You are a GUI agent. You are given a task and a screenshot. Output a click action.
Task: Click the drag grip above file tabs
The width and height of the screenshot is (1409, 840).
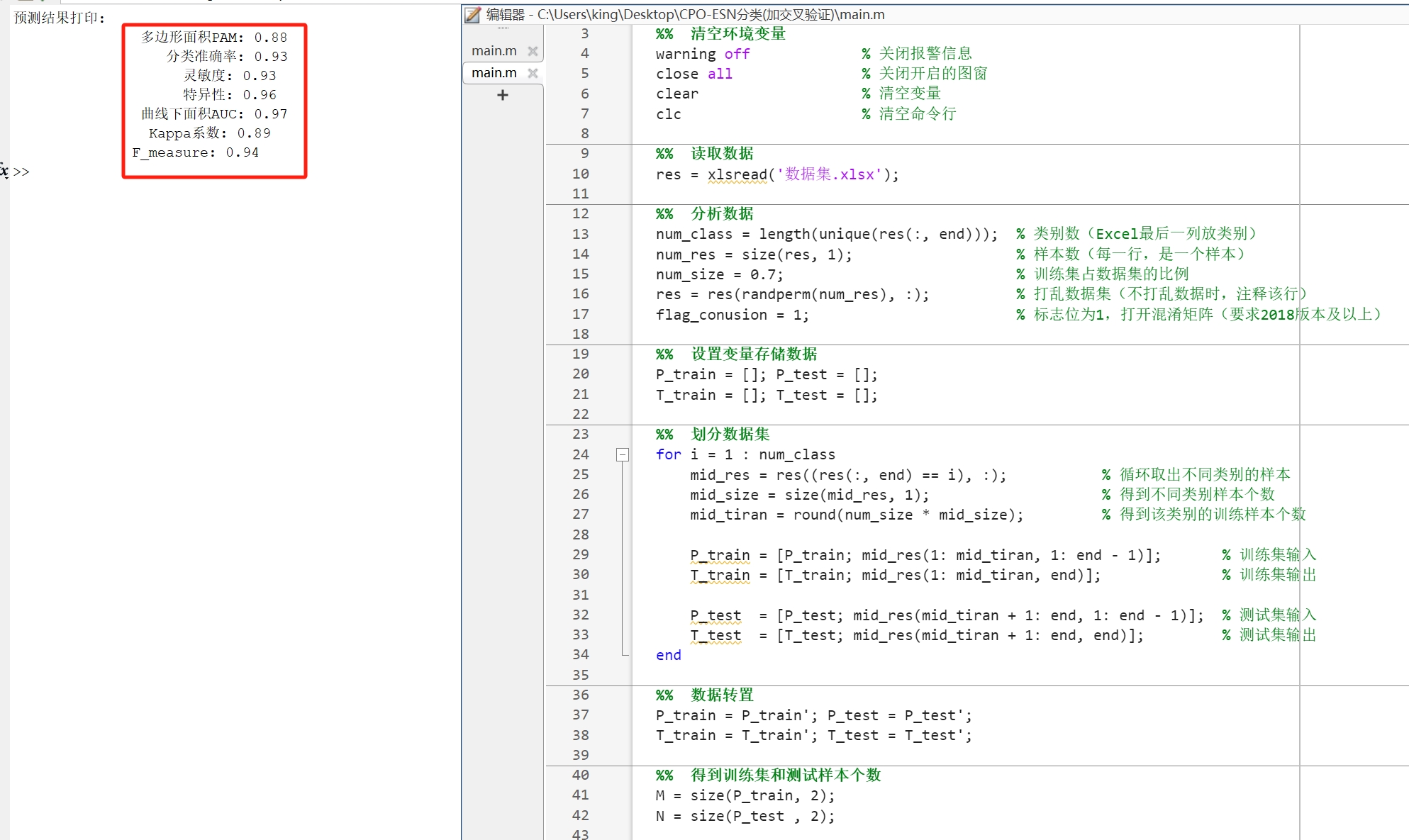pyautogui.click(x=503, y=28)
